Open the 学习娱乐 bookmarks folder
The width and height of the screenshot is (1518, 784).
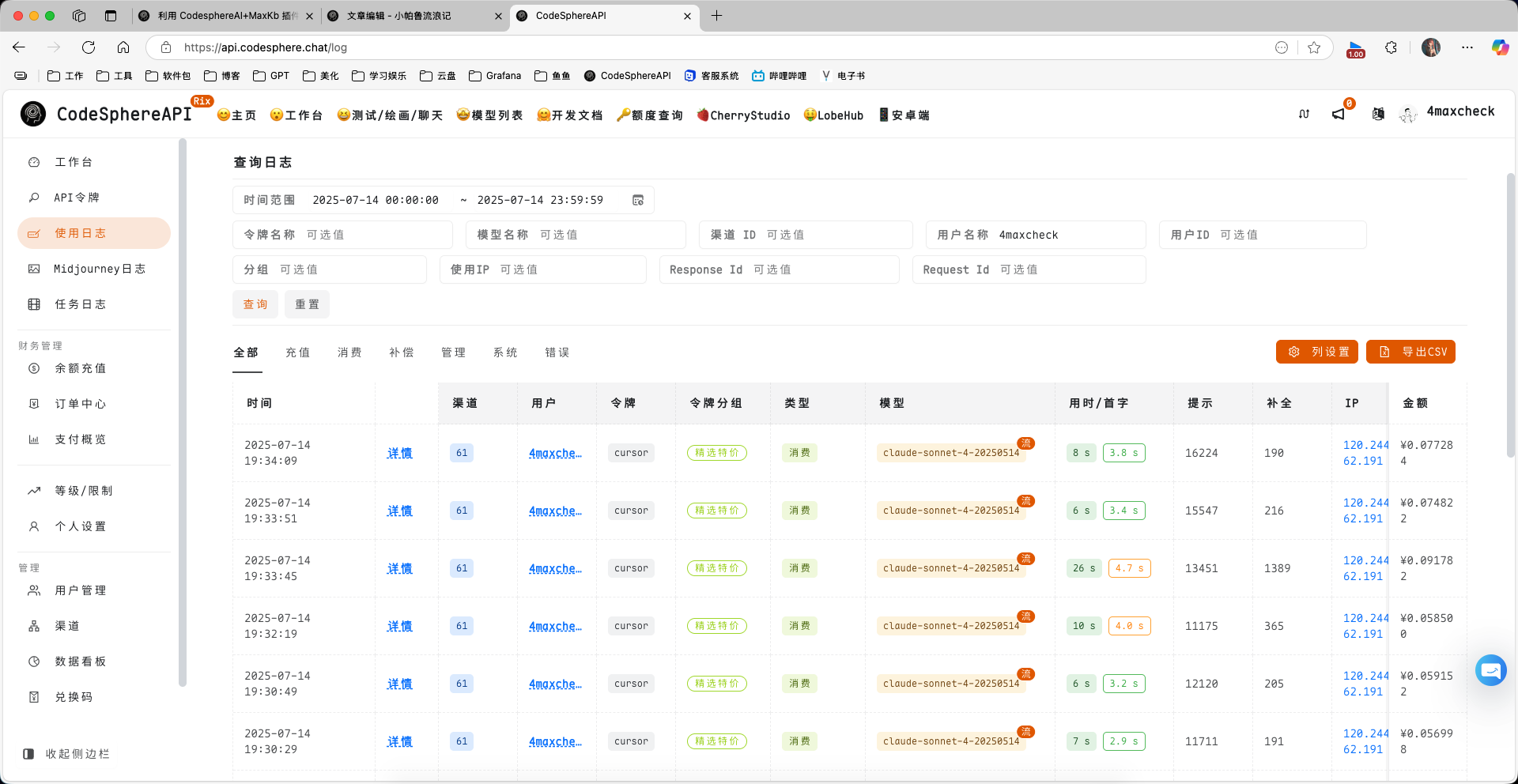tap(379, 76)
